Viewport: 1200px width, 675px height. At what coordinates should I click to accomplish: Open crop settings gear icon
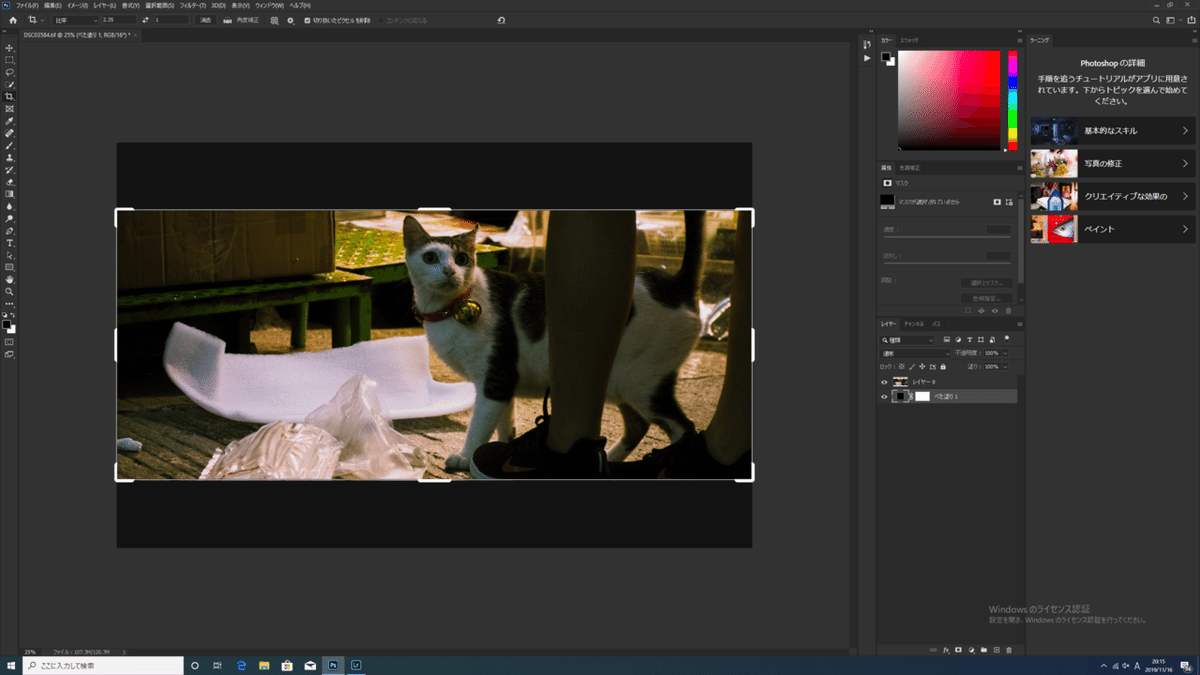click(x=291, y=20)
